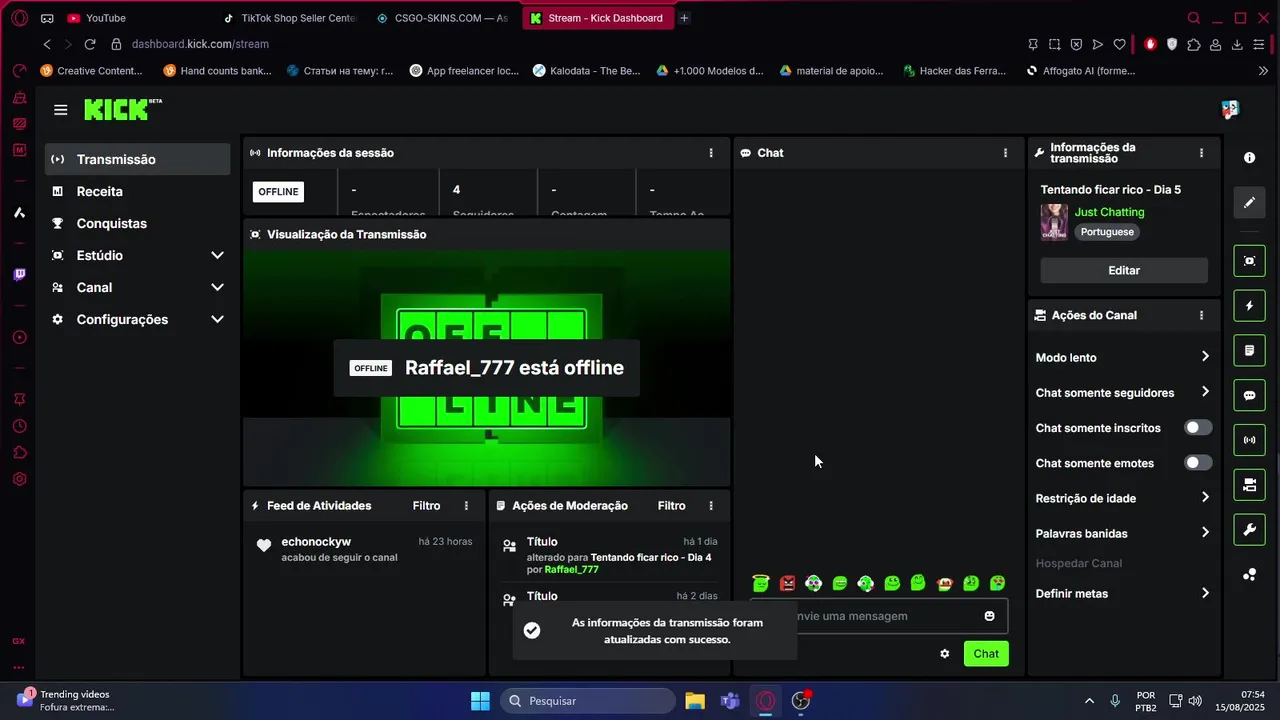Screen dimensions: 1280x720
Task: Expand the Canal sidebar section
Action: point(138,288)
